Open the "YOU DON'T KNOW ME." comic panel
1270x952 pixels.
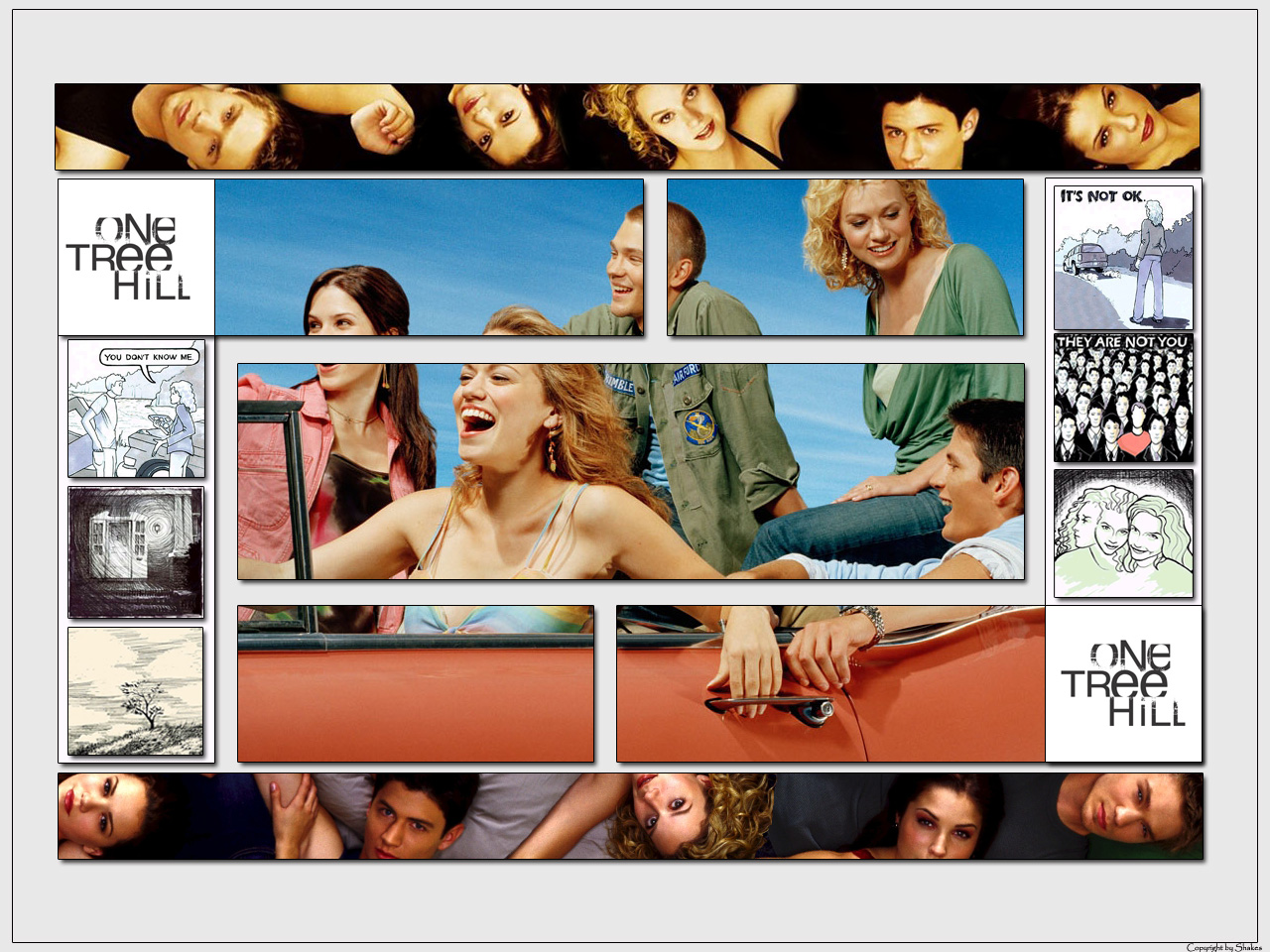coord(136,408)
